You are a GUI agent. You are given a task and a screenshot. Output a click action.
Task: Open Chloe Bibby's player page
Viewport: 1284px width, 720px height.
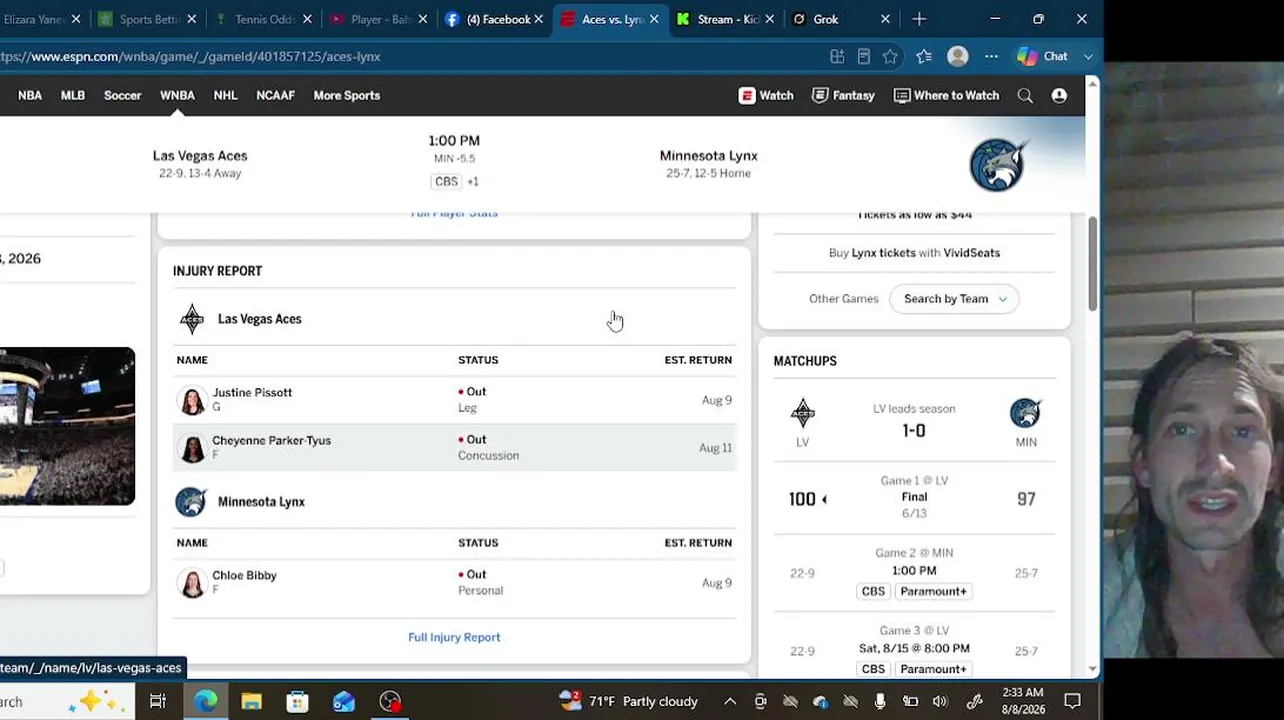pos(244,576)
